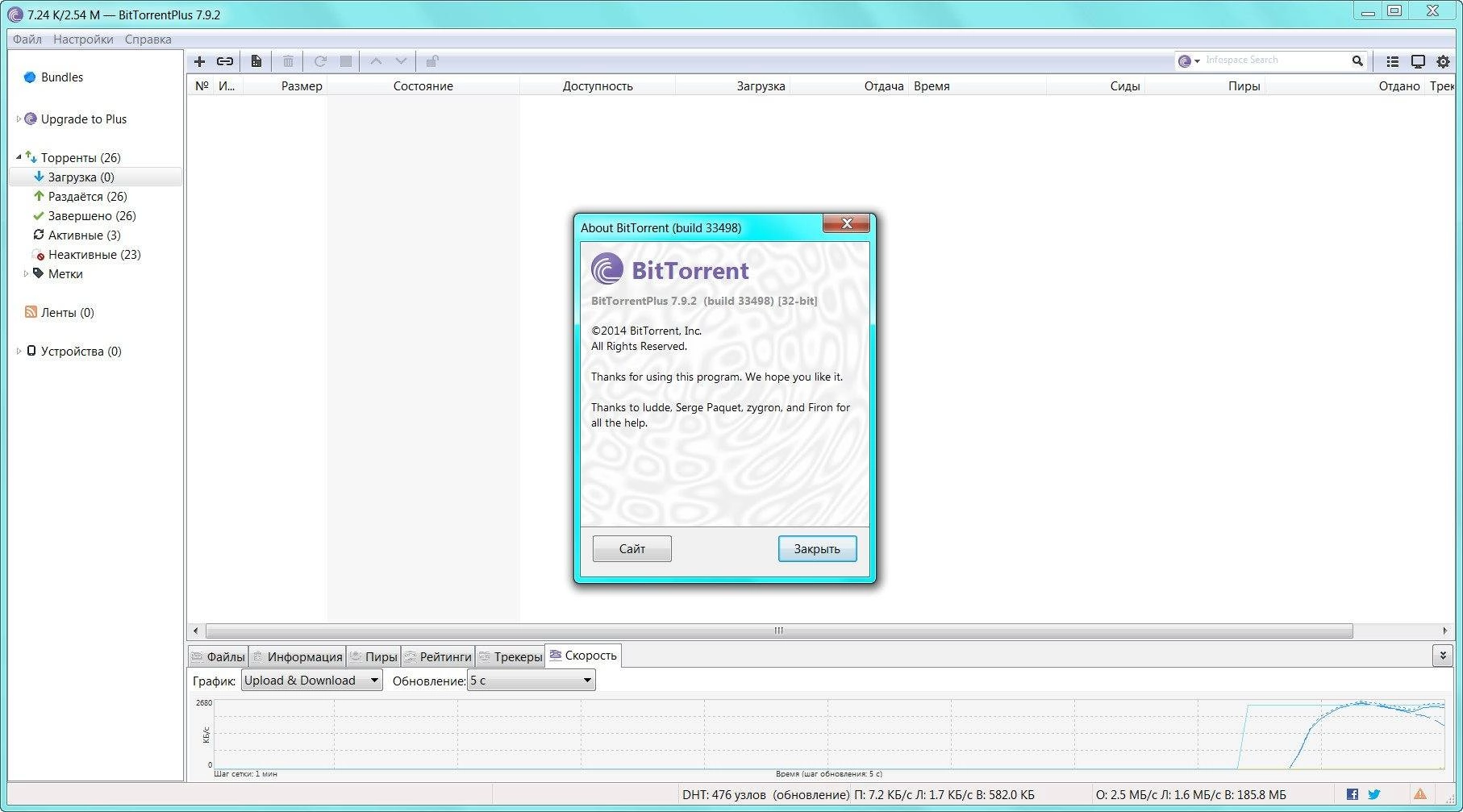Open the График Upload & Download dropdown
Viewport: 1463px width, 812px height.
point(311,681)
